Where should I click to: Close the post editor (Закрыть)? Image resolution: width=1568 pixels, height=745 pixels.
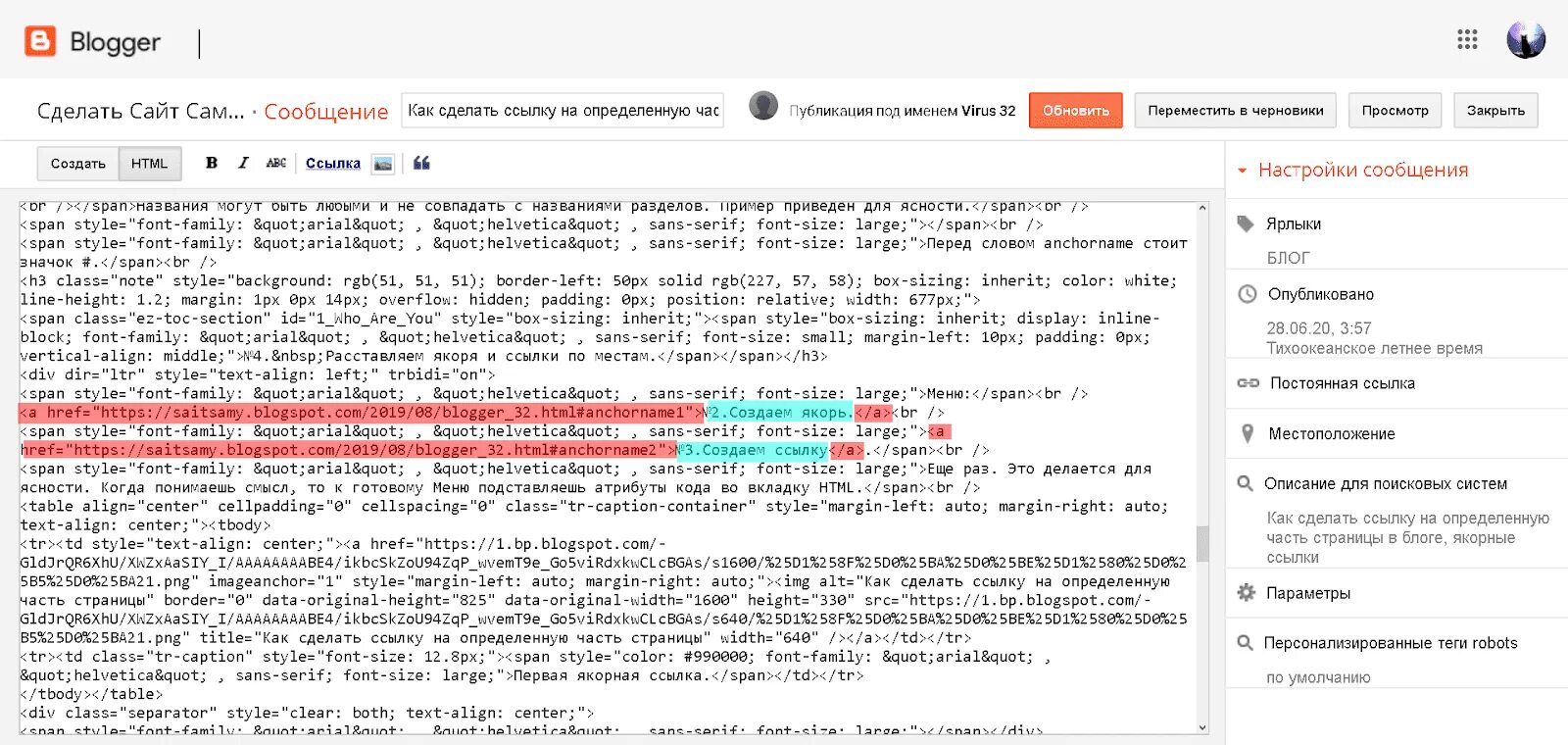click(1495, 110)
